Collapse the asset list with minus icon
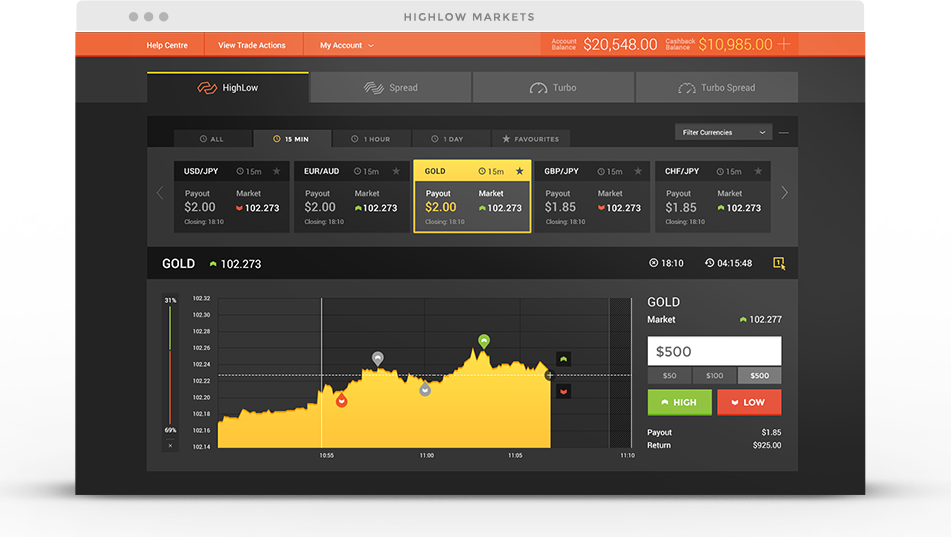Image resolution: width=951 pixels, height=537 pixels. [783, 132]
